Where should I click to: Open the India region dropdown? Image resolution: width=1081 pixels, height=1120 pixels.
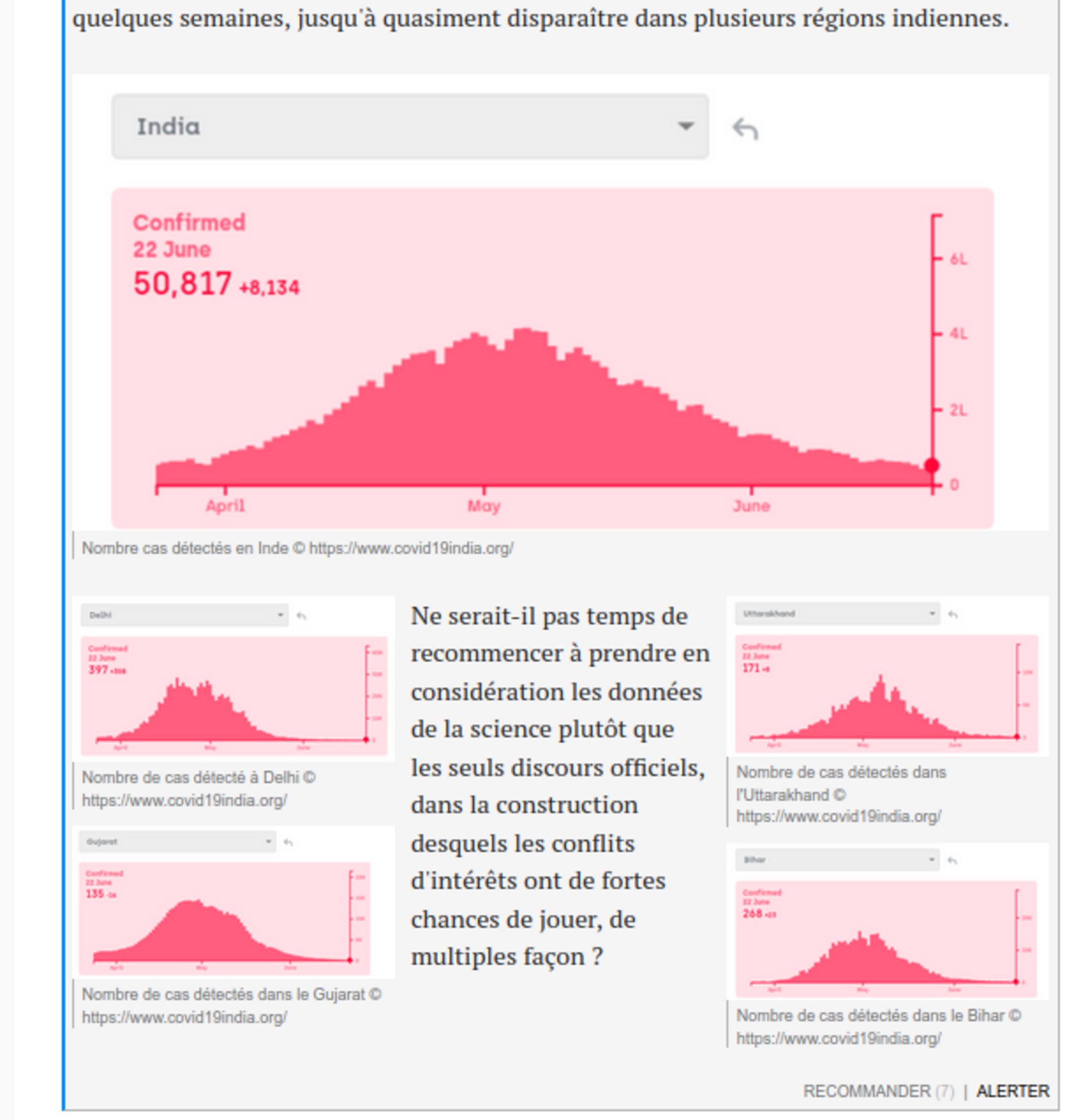coord(410,126)
